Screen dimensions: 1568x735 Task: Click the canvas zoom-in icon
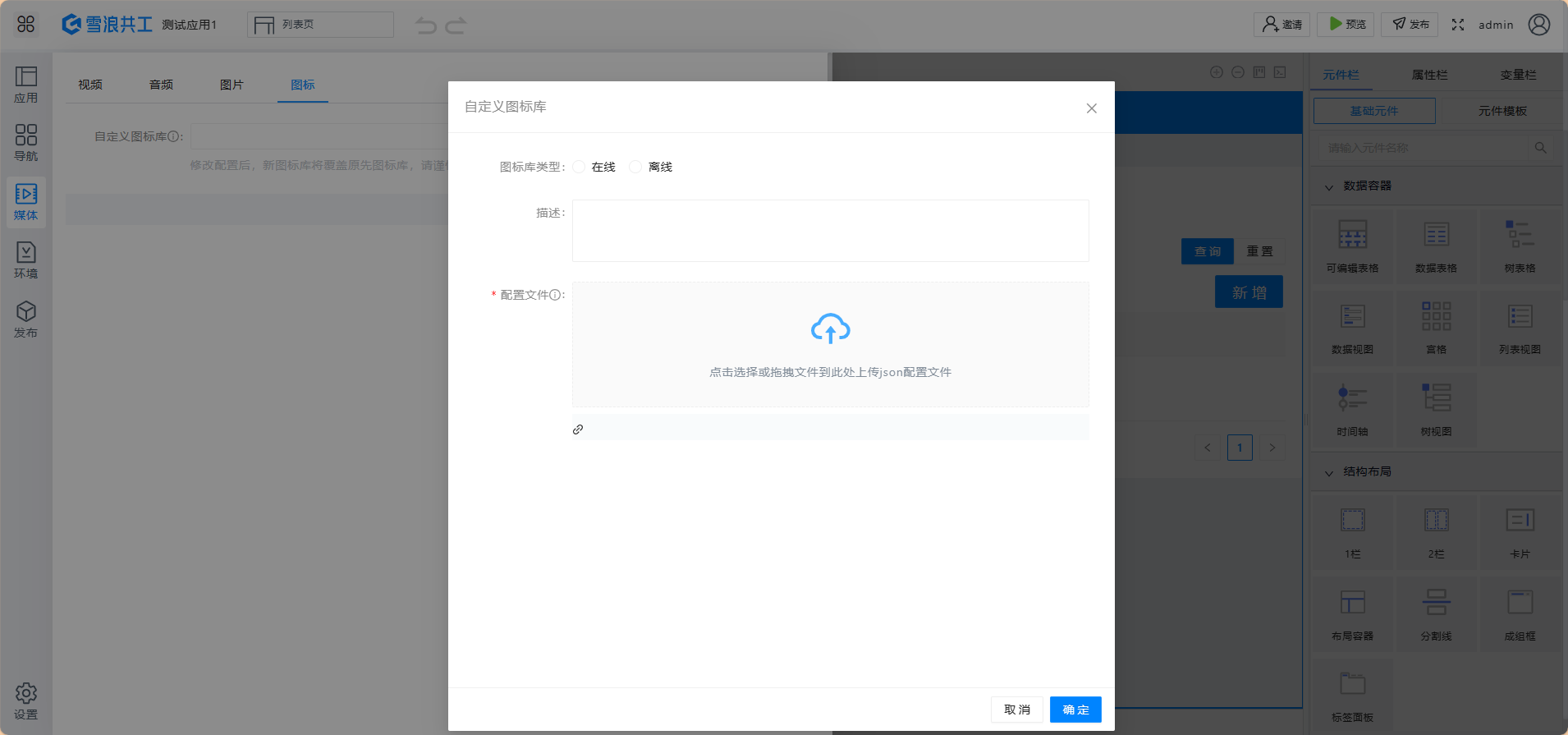[1217, 72]
